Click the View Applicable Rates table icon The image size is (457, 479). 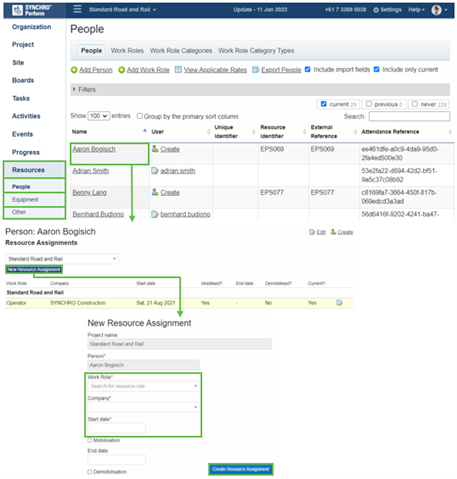[x=178, y=69]
